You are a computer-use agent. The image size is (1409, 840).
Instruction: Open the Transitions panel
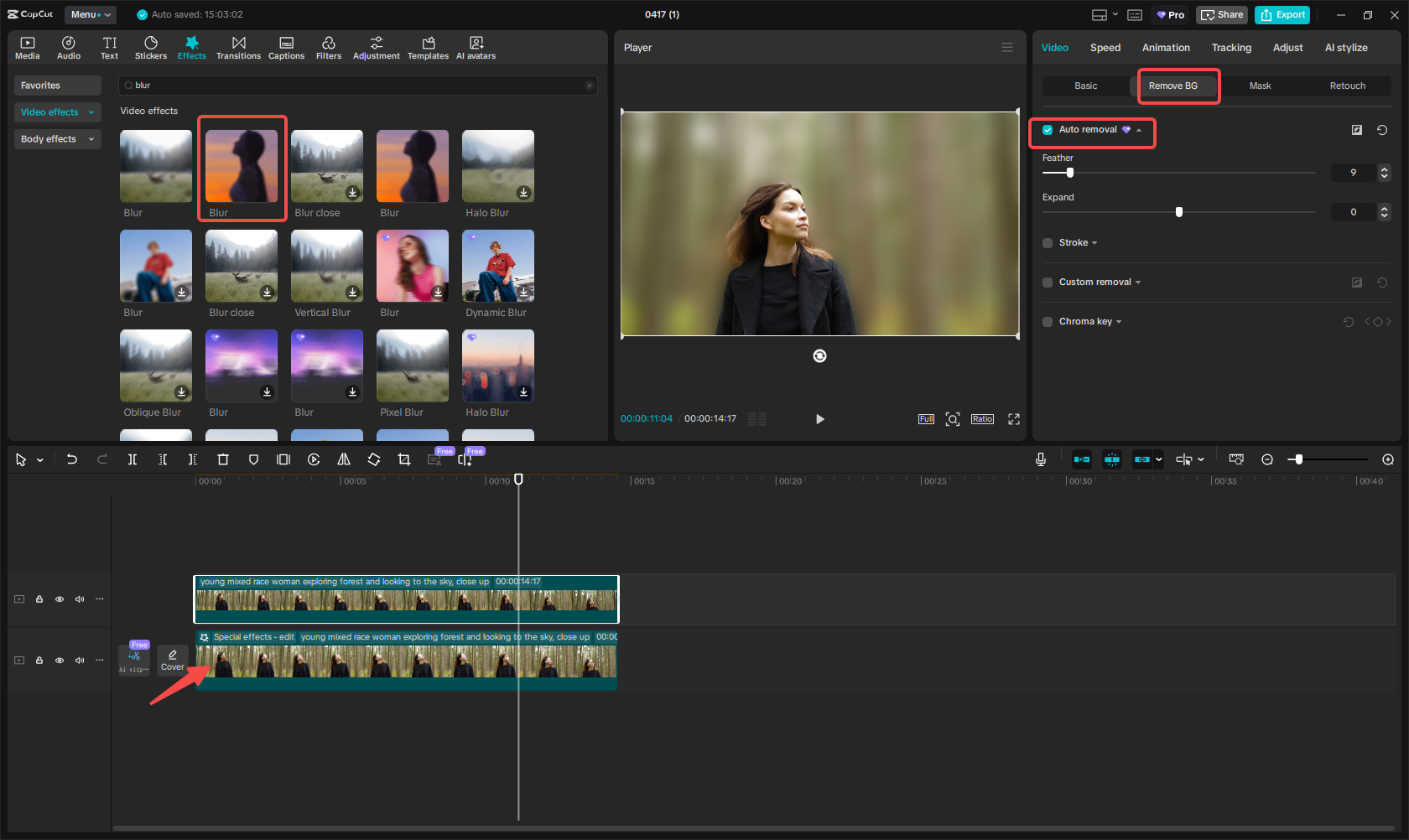click(x=238, y=48)
